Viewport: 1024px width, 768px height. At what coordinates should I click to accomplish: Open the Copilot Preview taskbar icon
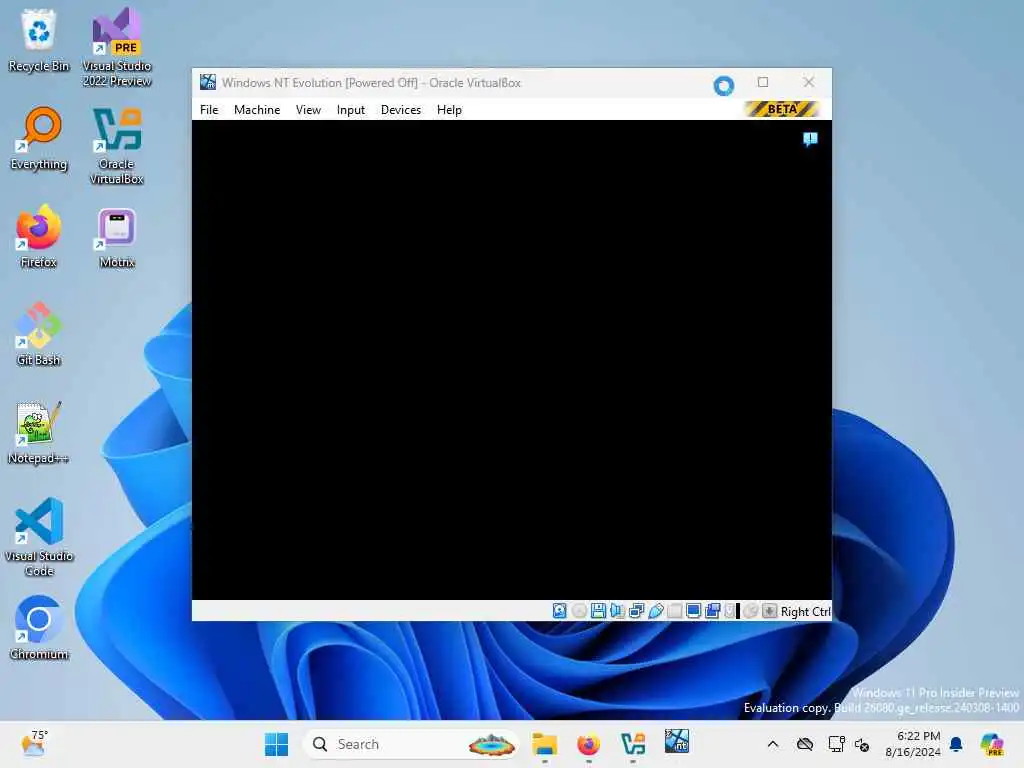[991, 744]
